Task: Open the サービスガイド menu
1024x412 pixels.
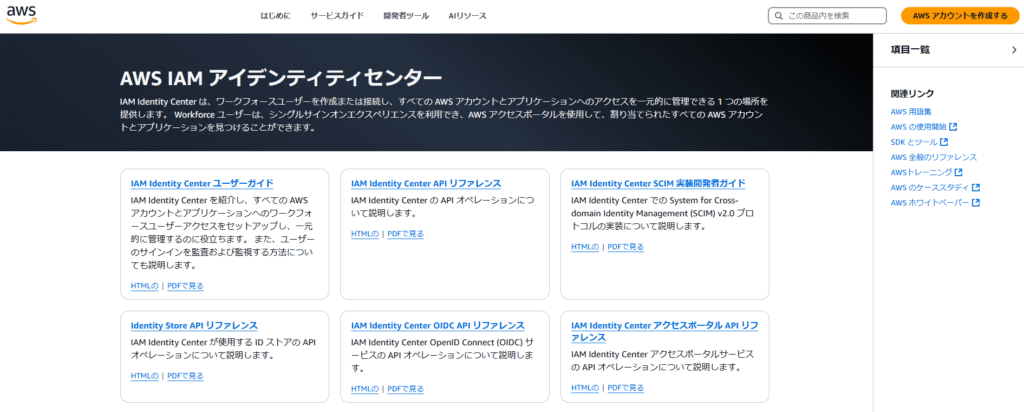Action: tap(337, 16)
